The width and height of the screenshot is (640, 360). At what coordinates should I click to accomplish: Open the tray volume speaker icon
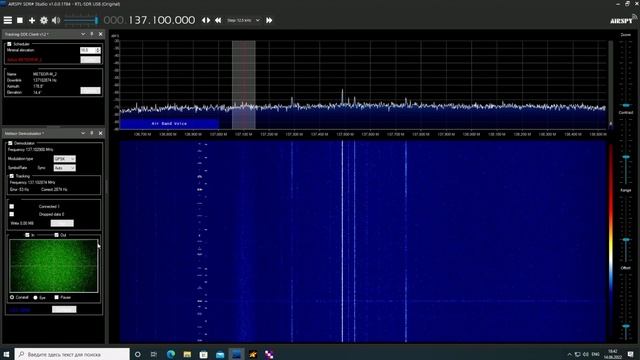coord(586,354)
